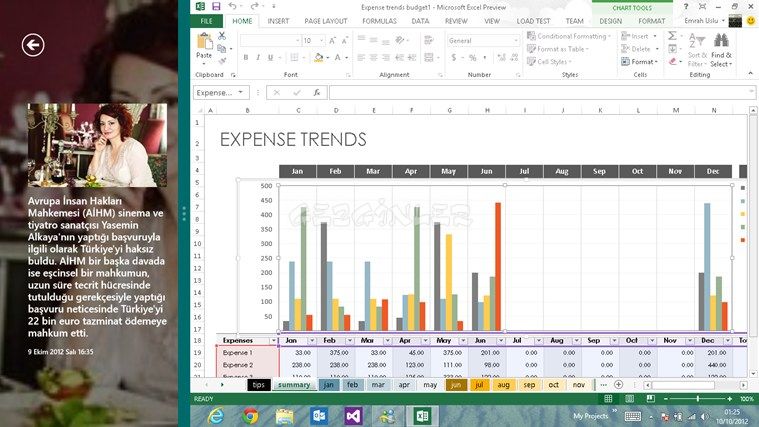The width and height of the screenshot is (759, 427).
Task: Click the Font Color letter A swatch
Action: [x=337, y=58]
